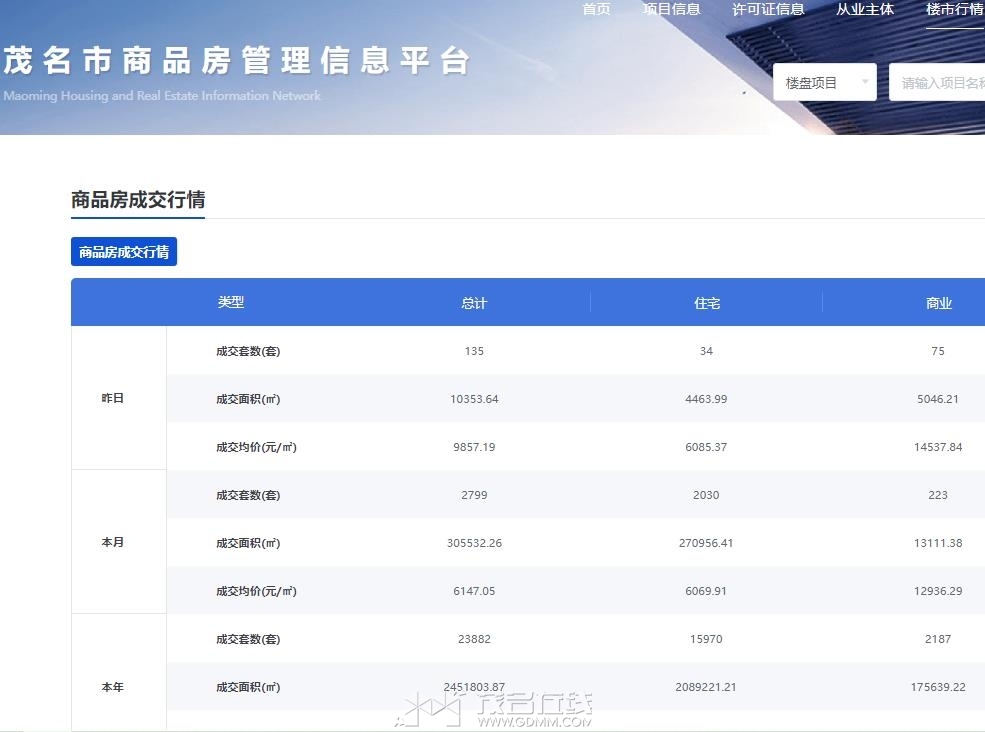Click the 成交面积(㎡) label in the 本年 group

248,687
